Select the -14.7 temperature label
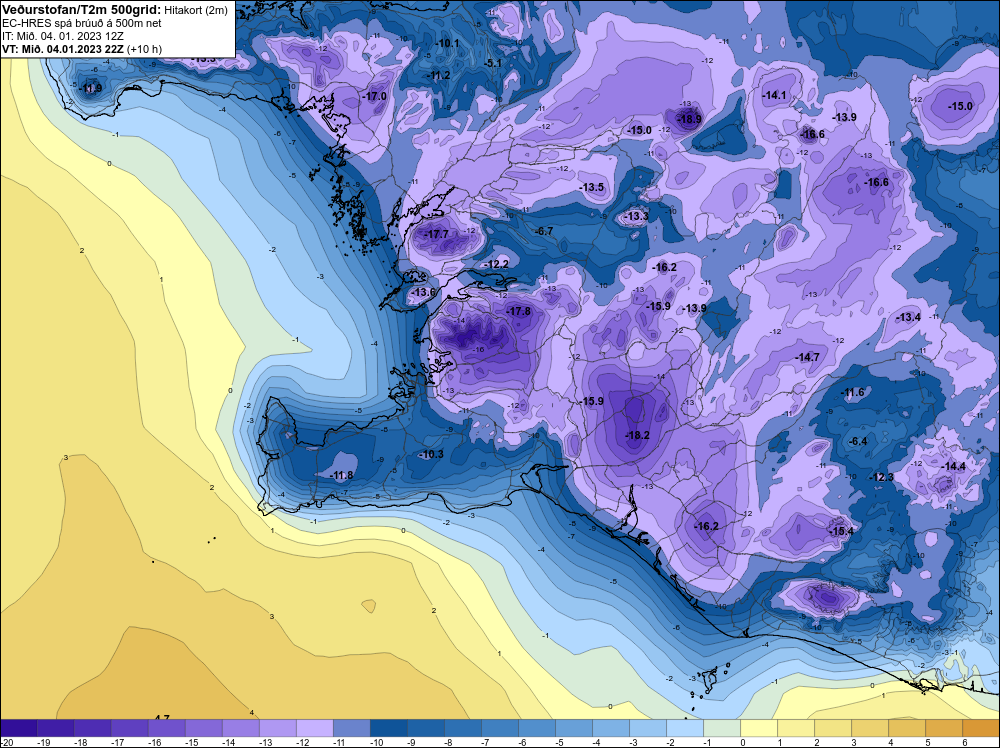Image resolution: width=1000 pixels, height=748 pixels. coord(807,357)
